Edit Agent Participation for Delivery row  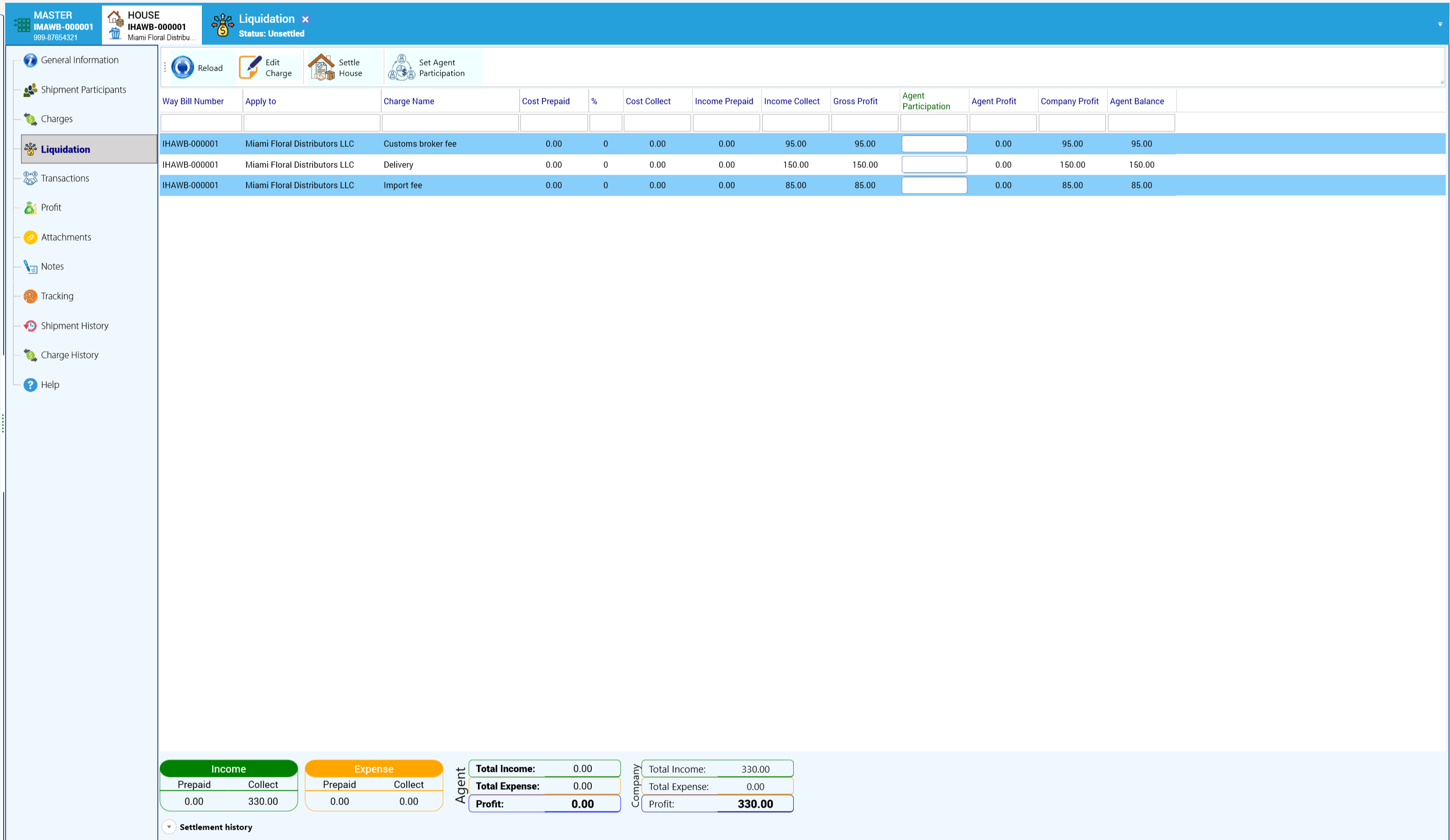click(x=934, y=164)
